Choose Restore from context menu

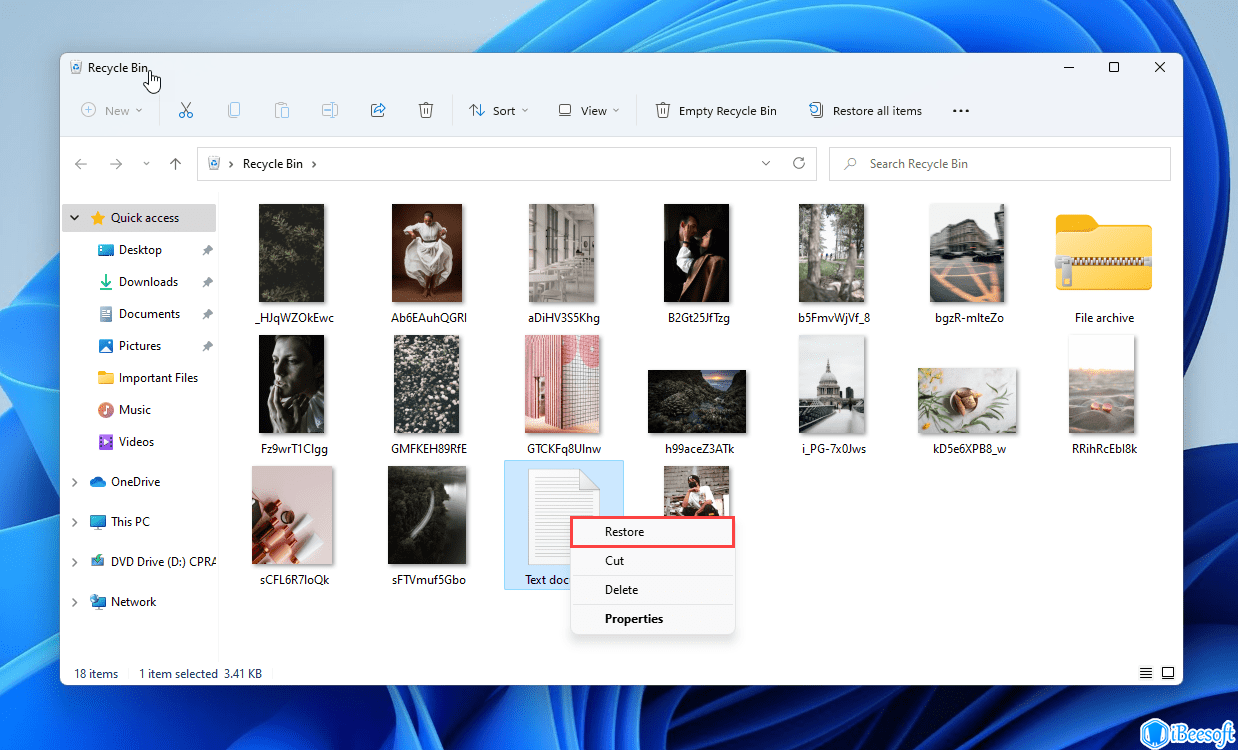(x=652, y=532)
